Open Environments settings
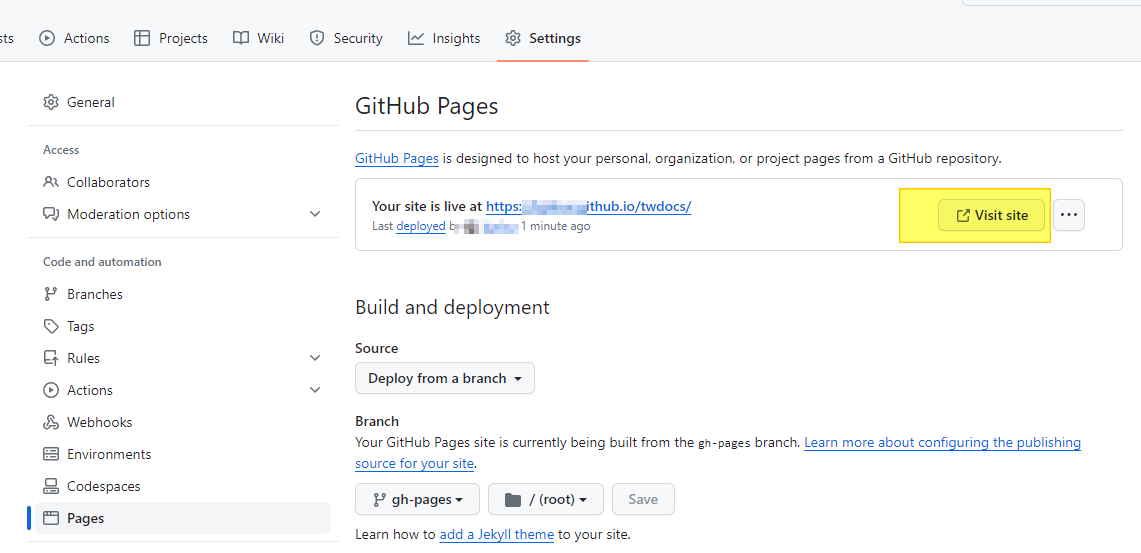1141x553 pixels. (x=183, y=454)
